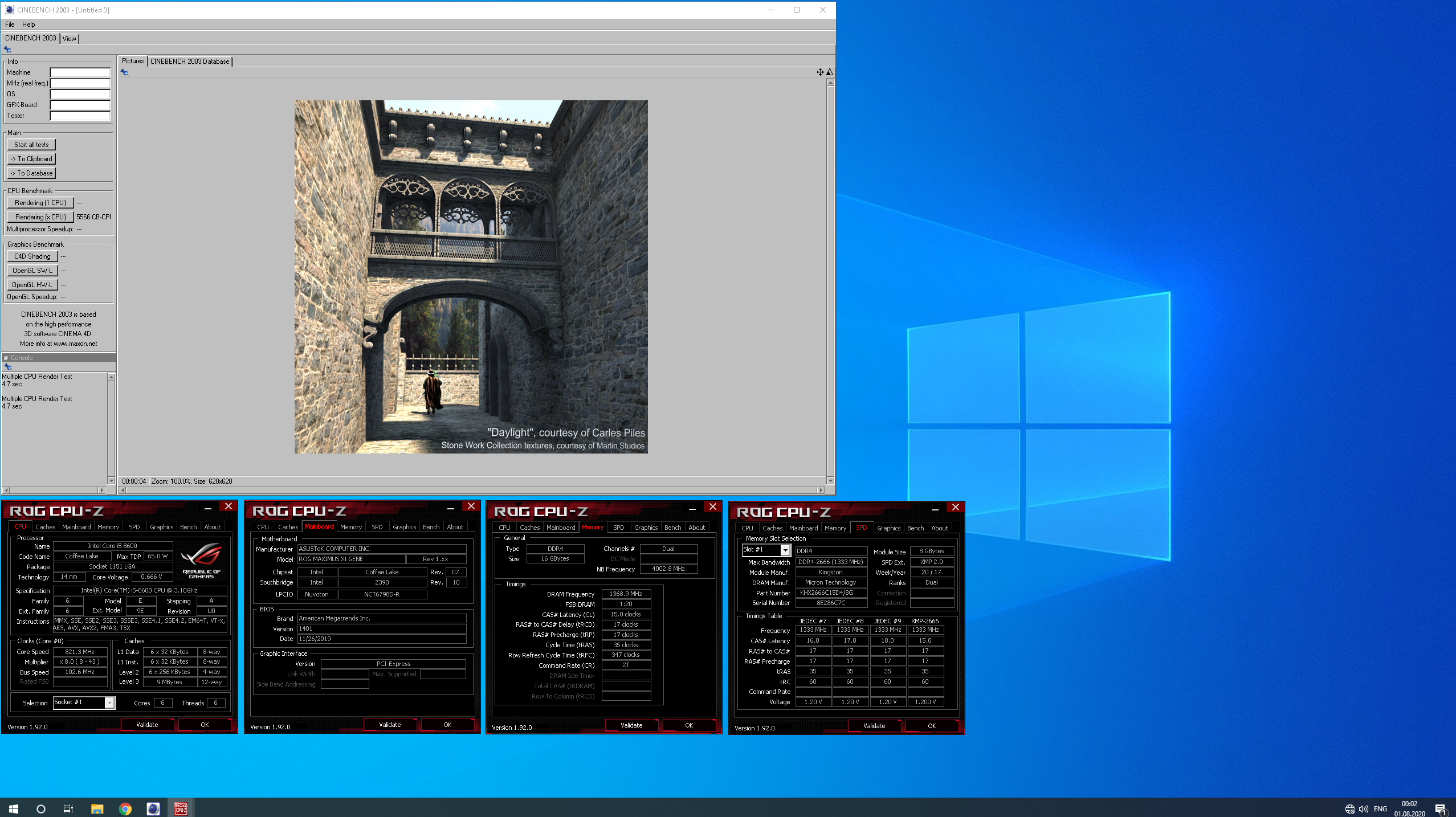Run Rendering (1 CPU) benchmark

click(40, 203)
